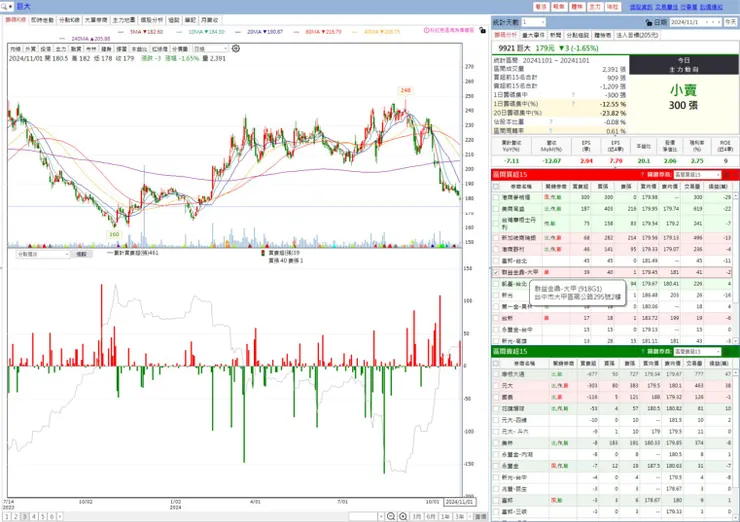Switch to the 主力地圖 tab
The width and height of the screenshot is (740, 522).
pos(124,20)
